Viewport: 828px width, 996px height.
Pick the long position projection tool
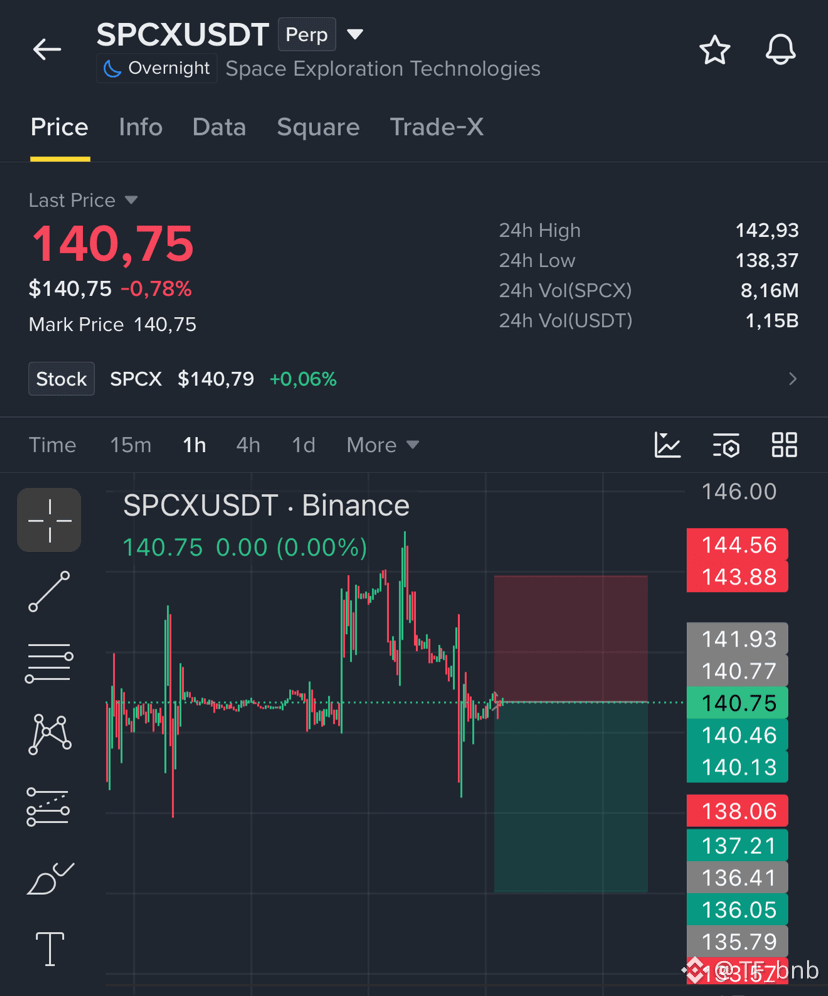[48, 807]
